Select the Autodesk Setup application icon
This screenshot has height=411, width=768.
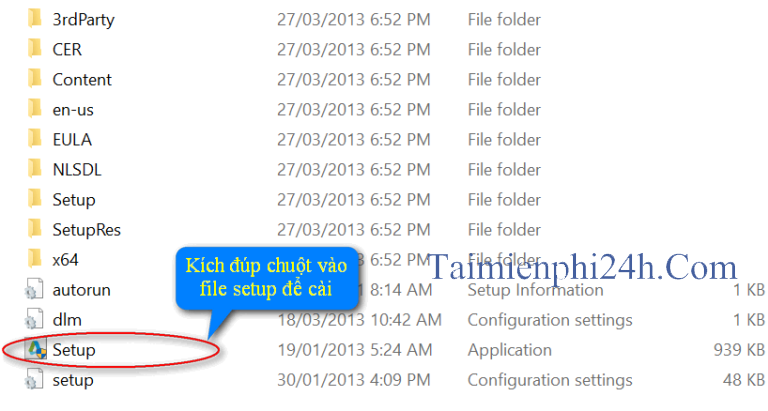(x=36, y=349)
